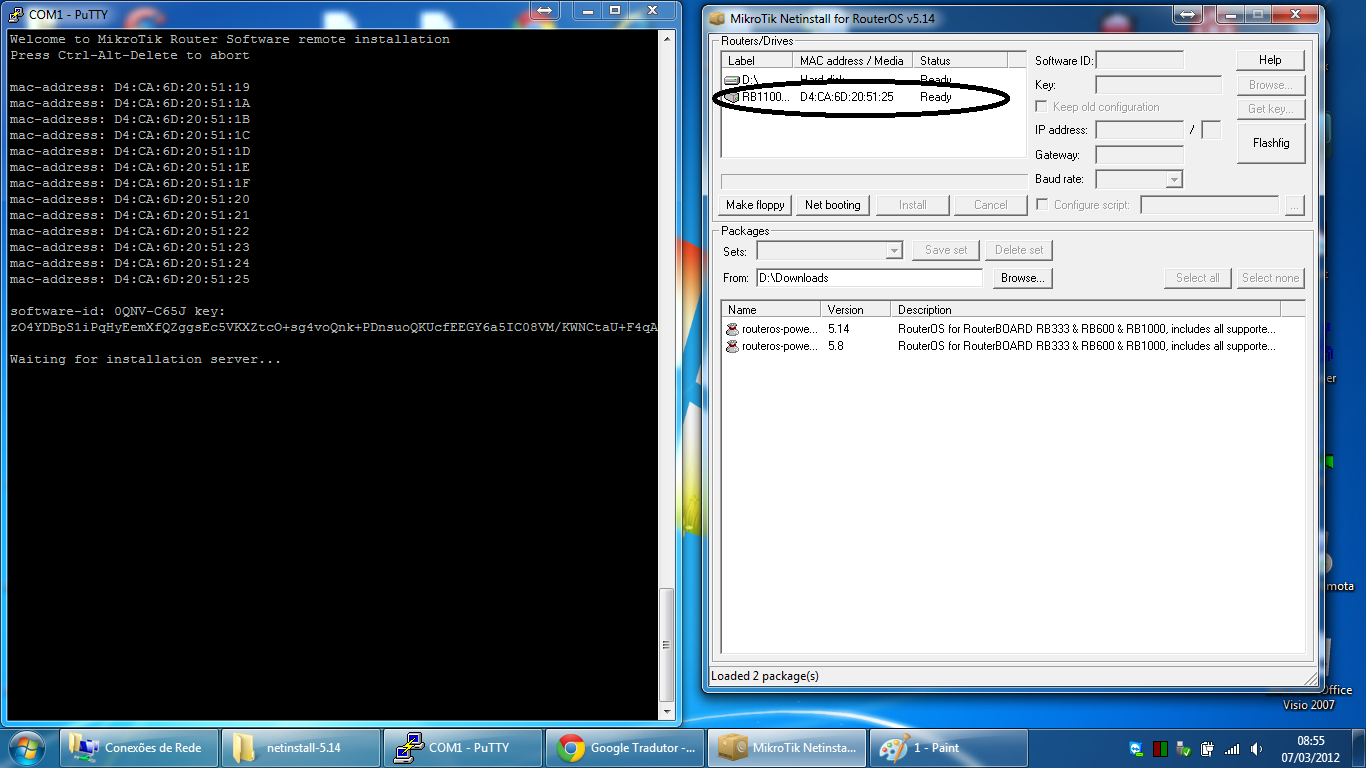Viewport: 1366px width, 768px height.
Task: Click the Select none button
Action: pos(1270,278)
